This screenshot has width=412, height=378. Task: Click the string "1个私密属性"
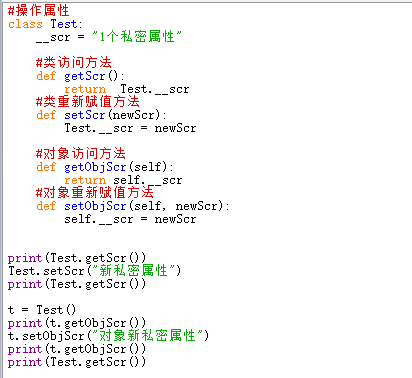tap(137, 37)
